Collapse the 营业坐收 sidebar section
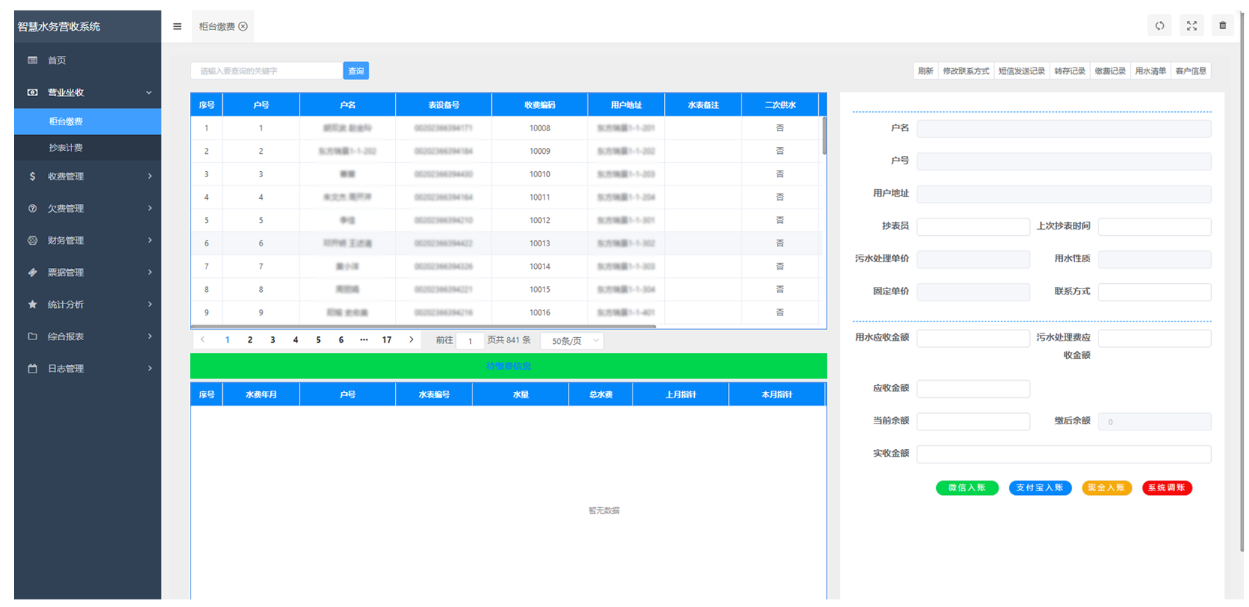 (x=87, y=93)
